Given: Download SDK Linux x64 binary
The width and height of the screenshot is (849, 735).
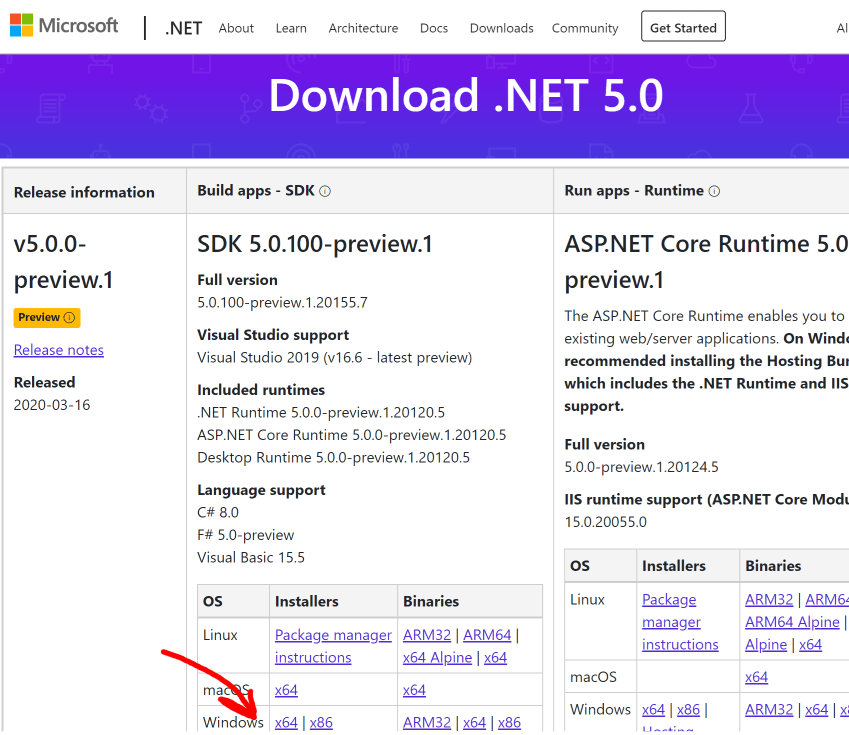Looking at the screenshot, I should (495, 658).
